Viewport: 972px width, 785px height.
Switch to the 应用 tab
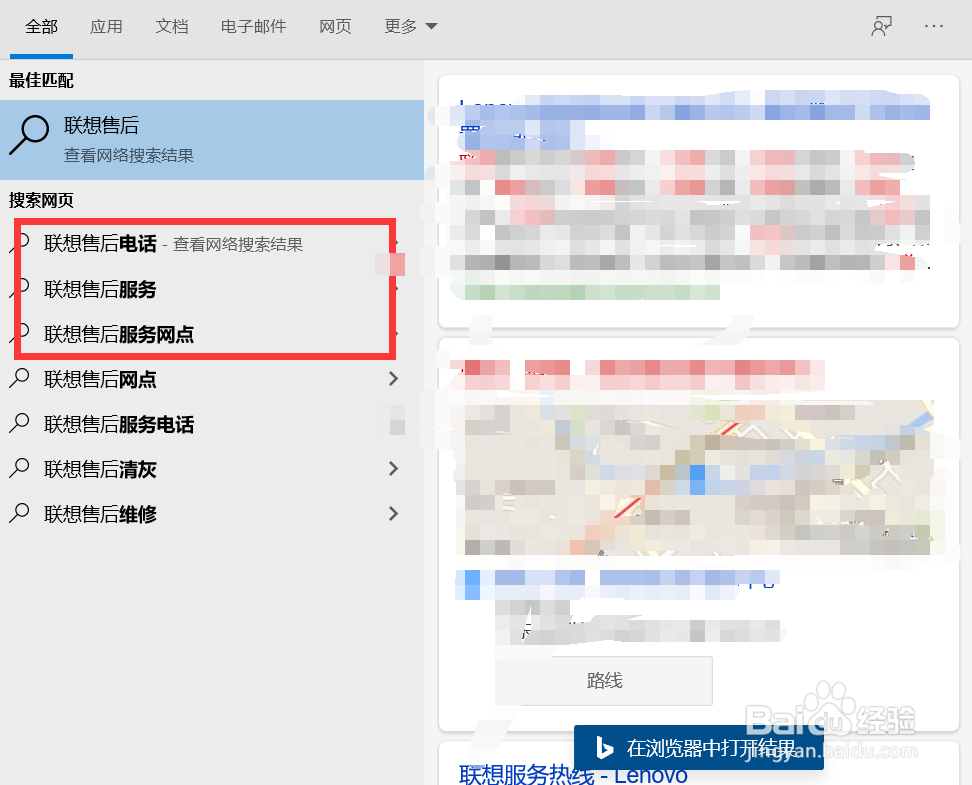pyautogui.click(x=106, y=27)
